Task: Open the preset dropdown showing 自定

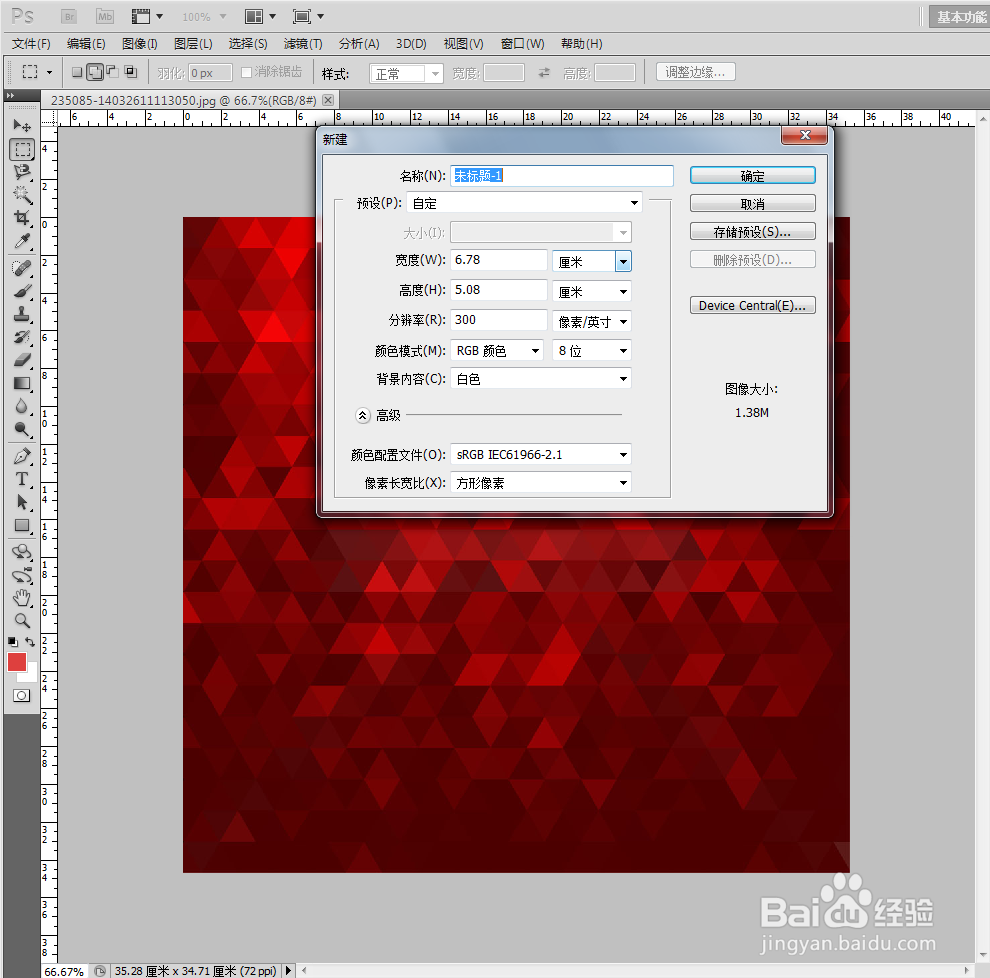Action: pyautogui.click(x=525, y=203)
